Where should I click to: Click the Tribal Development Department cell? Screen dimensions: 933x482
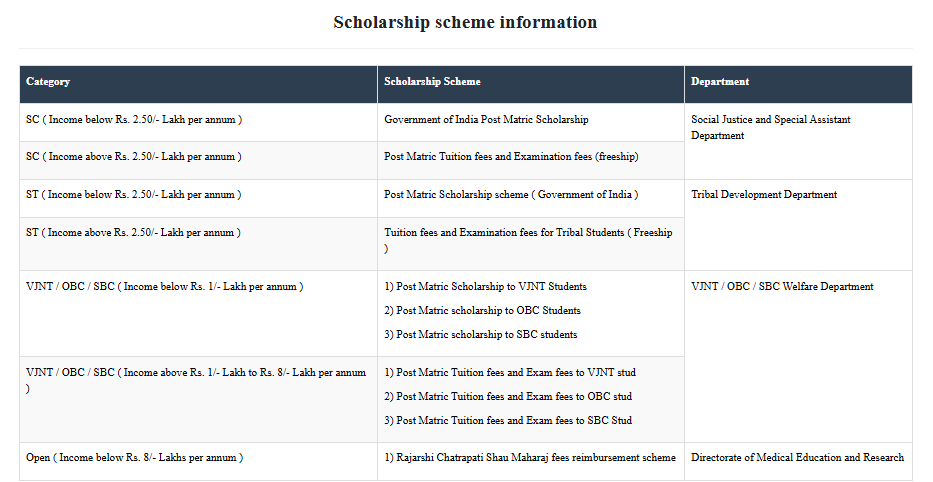(x=764, y=195)
